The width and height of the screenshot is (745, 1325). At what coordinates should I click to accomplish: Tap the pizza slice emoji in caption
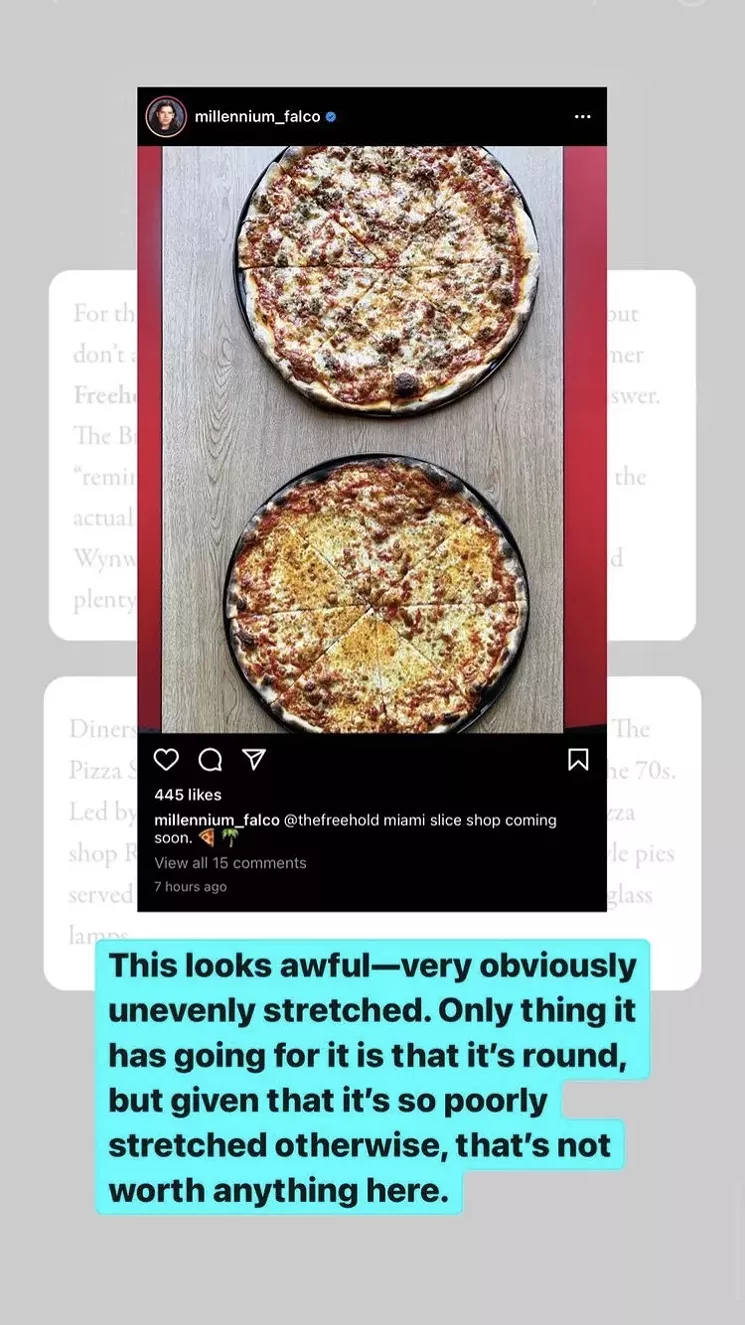coord(206,838)
